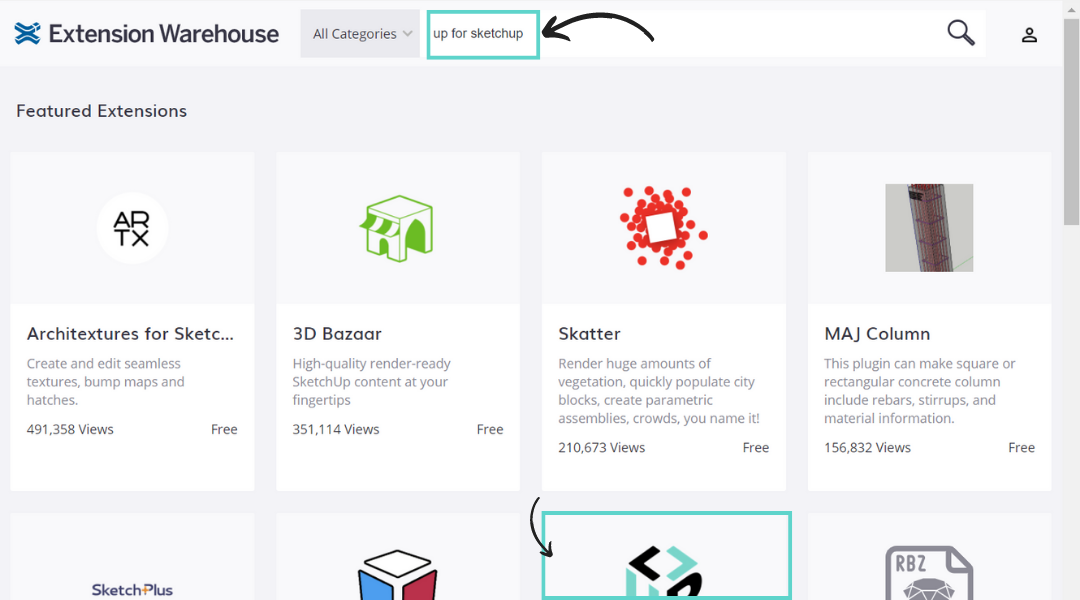Click the colored cube extension icon
The height and width of the screenshot is (600, 1080).
coord(397,575)
